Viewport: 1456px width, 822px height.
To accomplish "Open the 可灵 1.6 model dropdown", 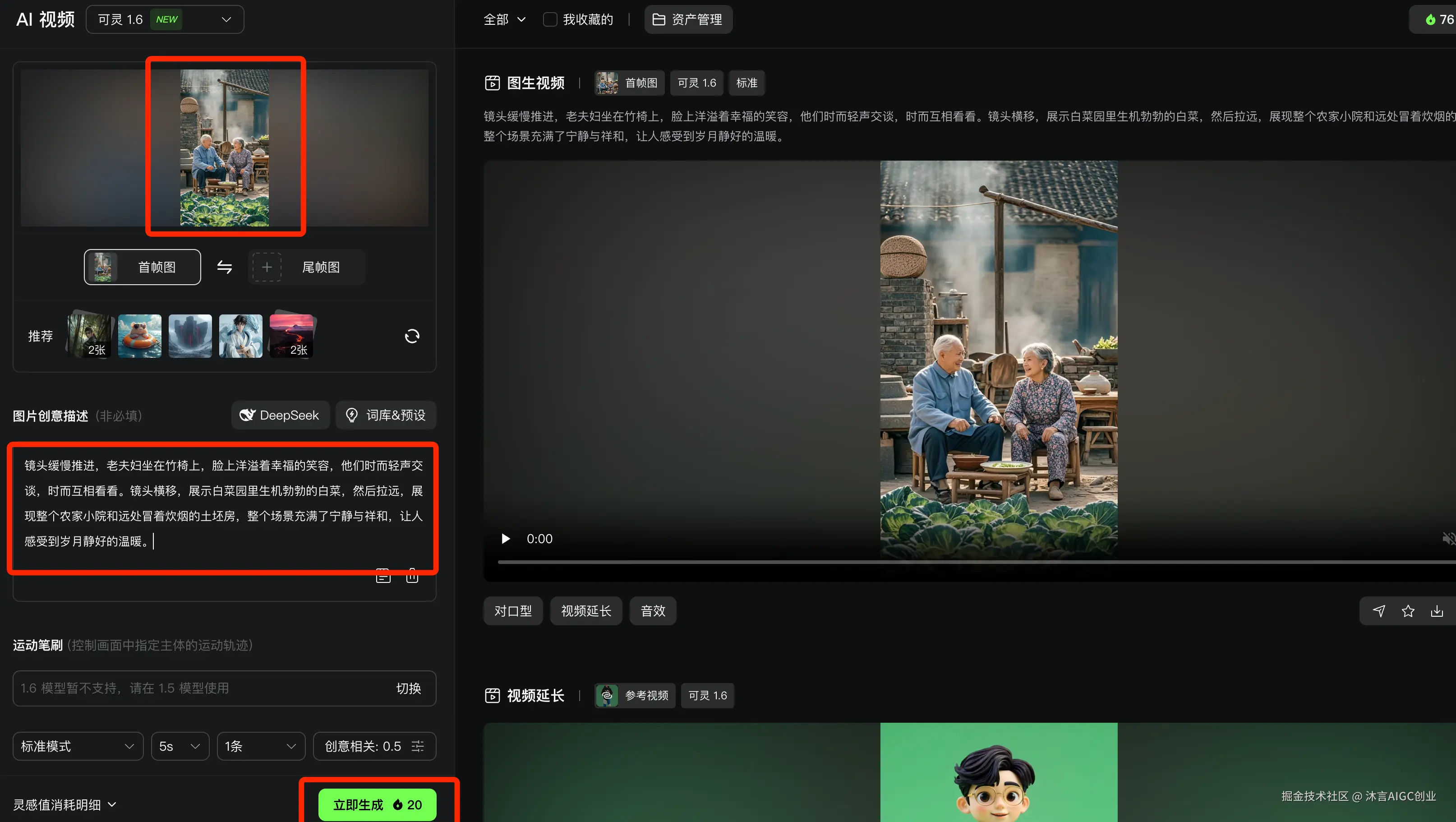I will (165, 20).
